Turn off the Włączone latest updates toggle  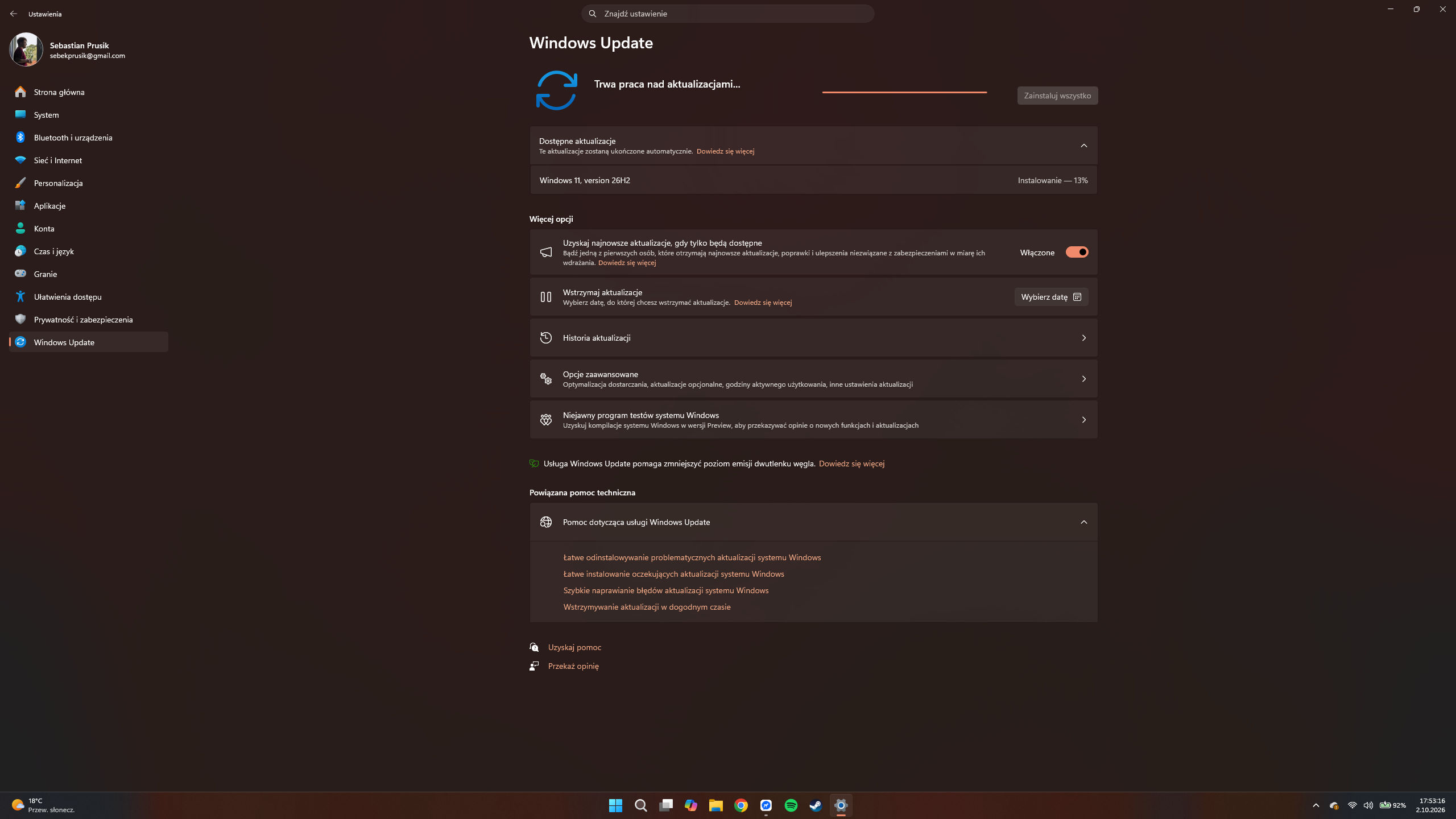pos(1077,252)
